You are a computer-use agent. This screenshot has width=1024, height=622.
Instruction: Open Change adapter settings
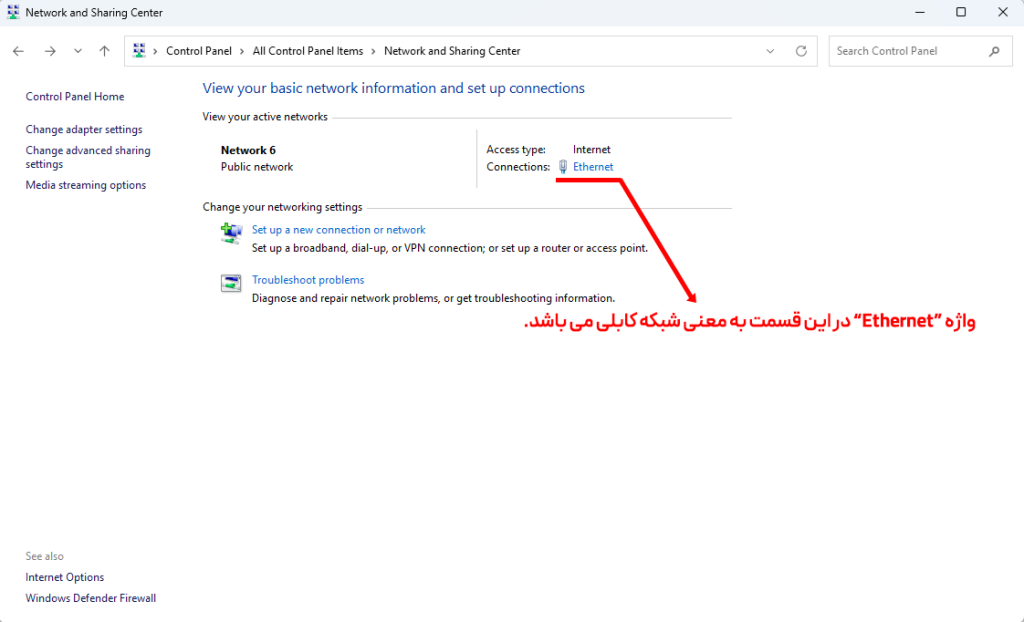(x=84, y=129)
